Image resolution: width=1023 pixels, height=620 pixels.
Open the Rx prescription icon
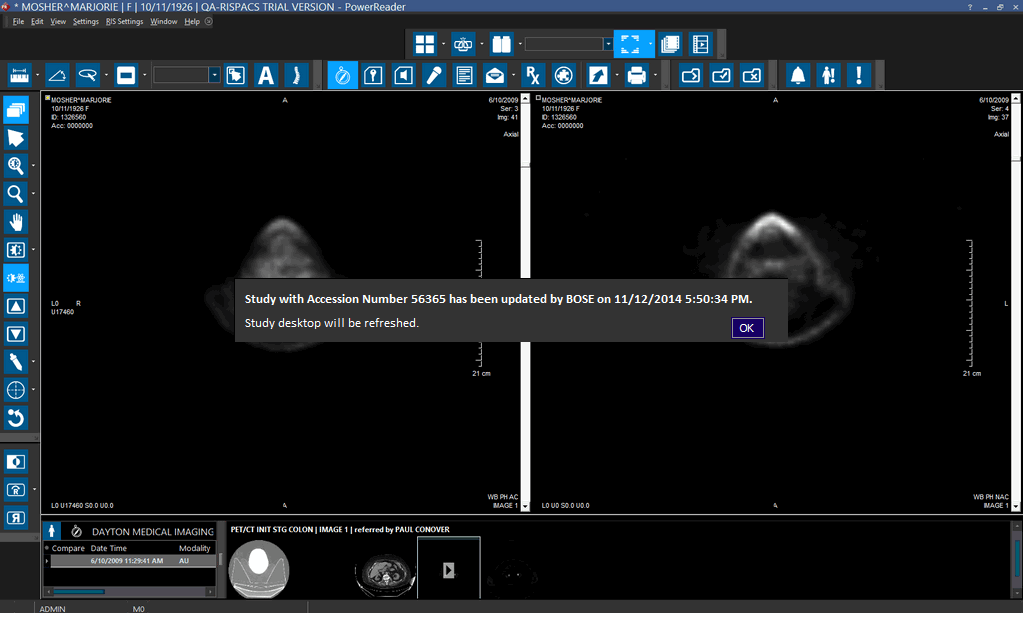pos(534,75)
